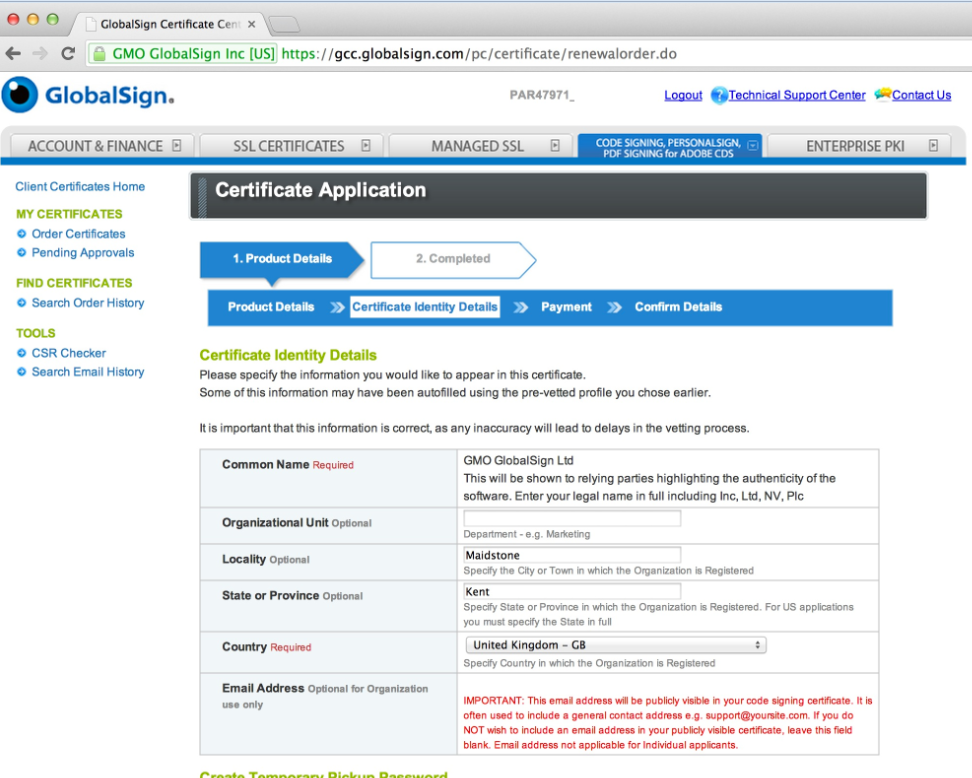Expand Managed SSL menu arrow
Viewport: 972px width, 778px height.
555,146
